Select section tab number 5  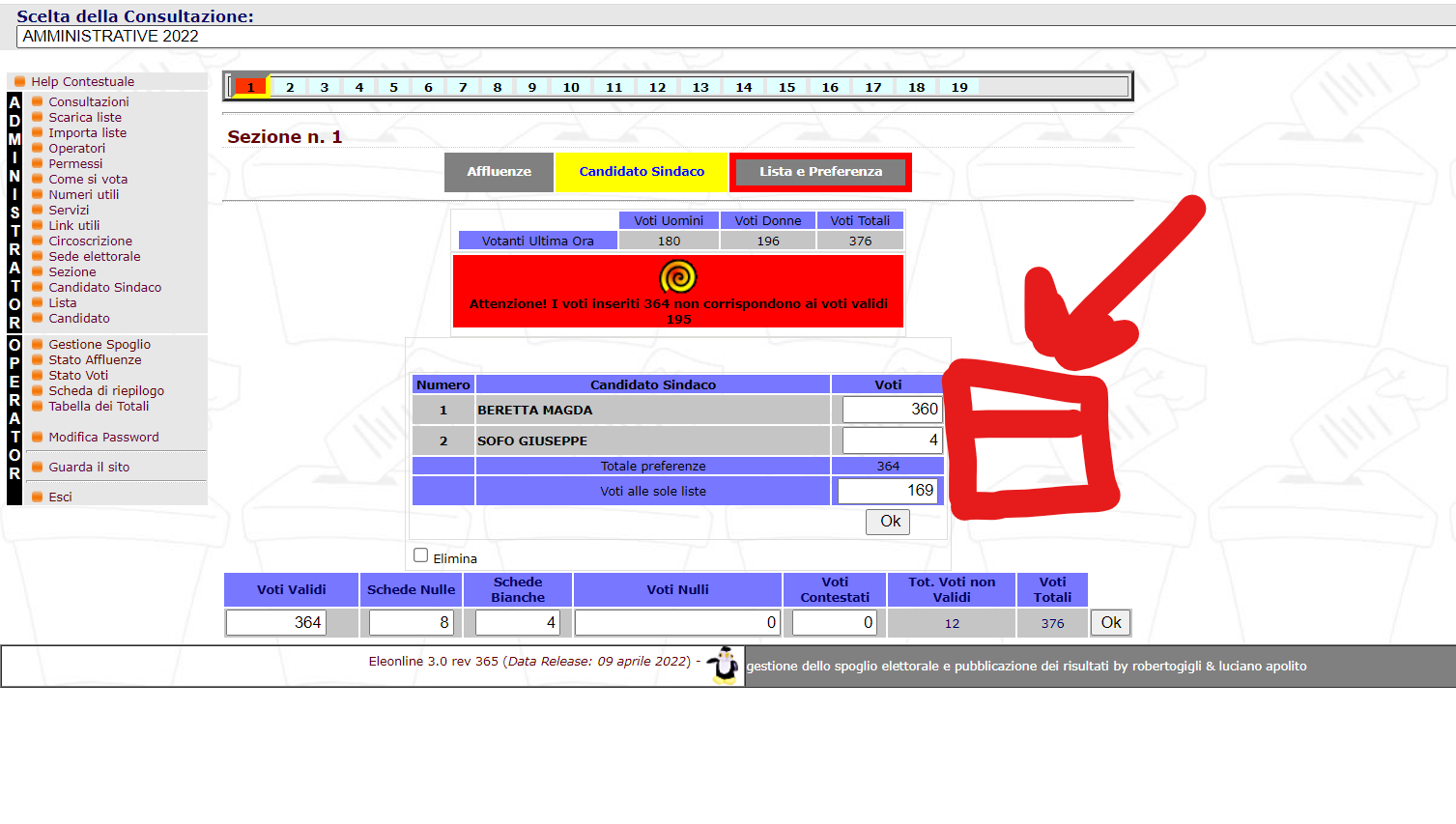click(x=393, y=86)
